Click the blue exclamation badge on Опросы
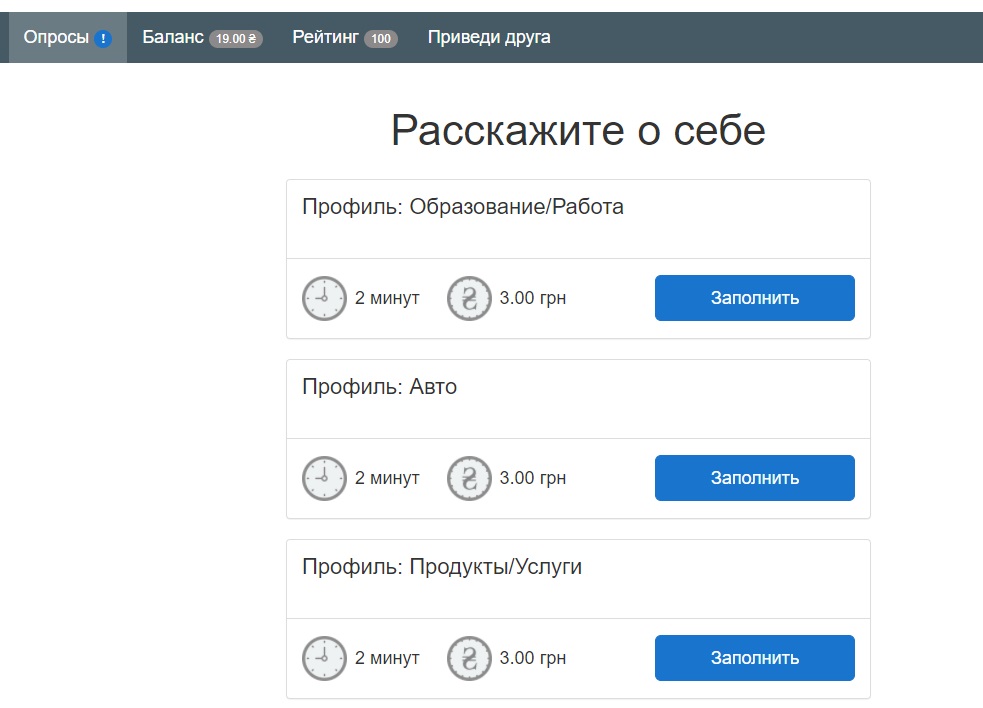The height and width of the screenshot is (708, 983). coord(103,39)
